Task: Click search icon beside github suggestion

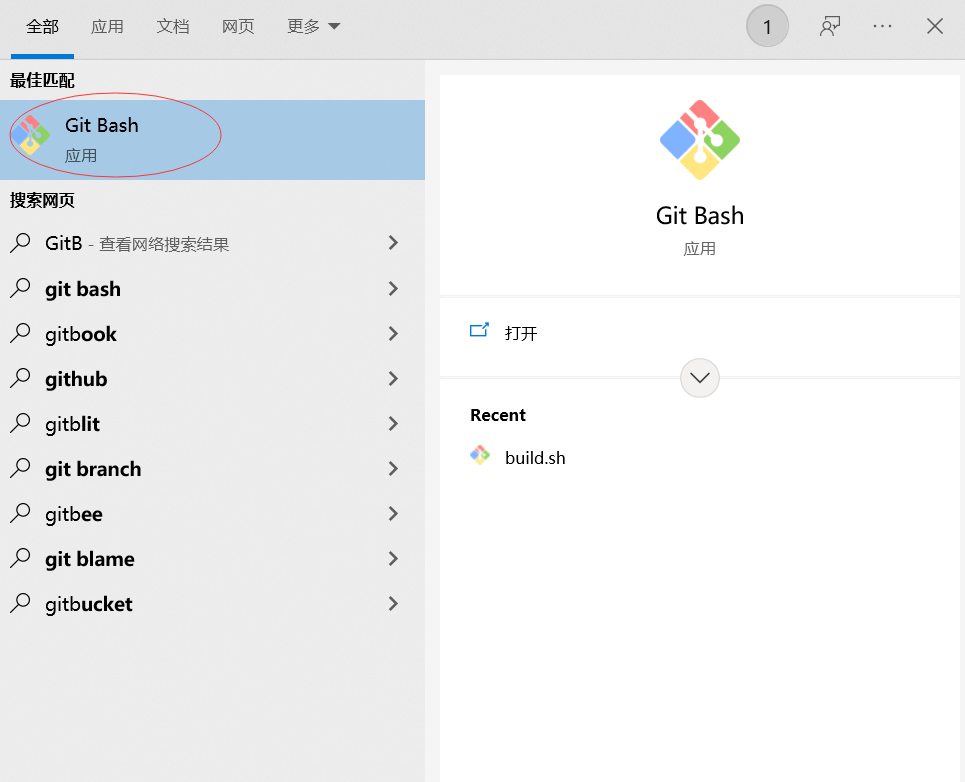Action: tap(20, 378)
